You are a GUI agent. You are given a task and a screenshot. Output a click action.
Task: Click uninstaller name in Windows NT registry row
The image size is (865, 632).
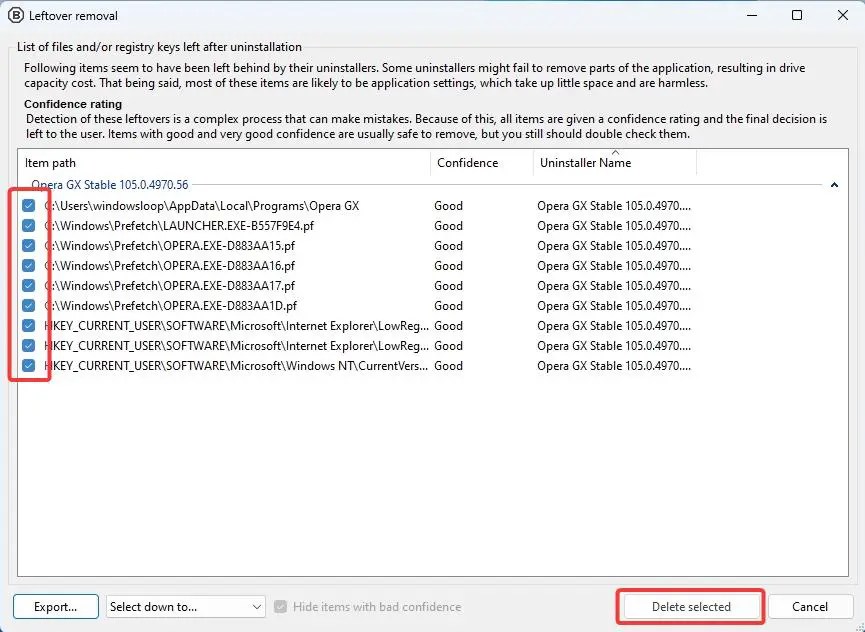614,366
